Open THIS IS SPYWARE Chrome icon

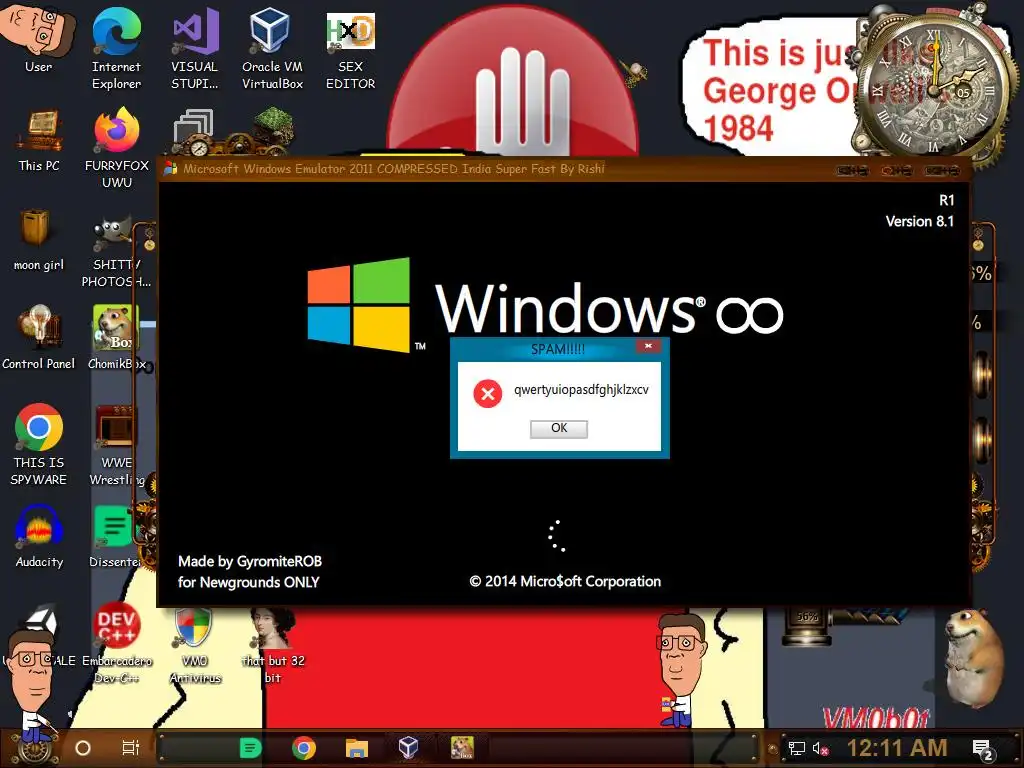pos(39,445)
